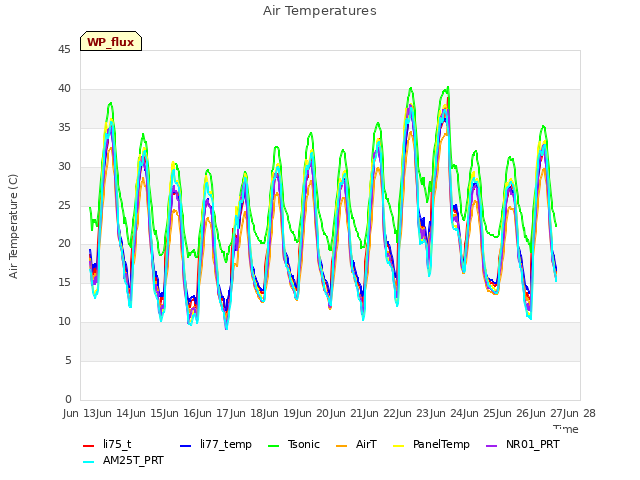
Task: Click the yellow PanelTemp legend marker
Action: 399,446
